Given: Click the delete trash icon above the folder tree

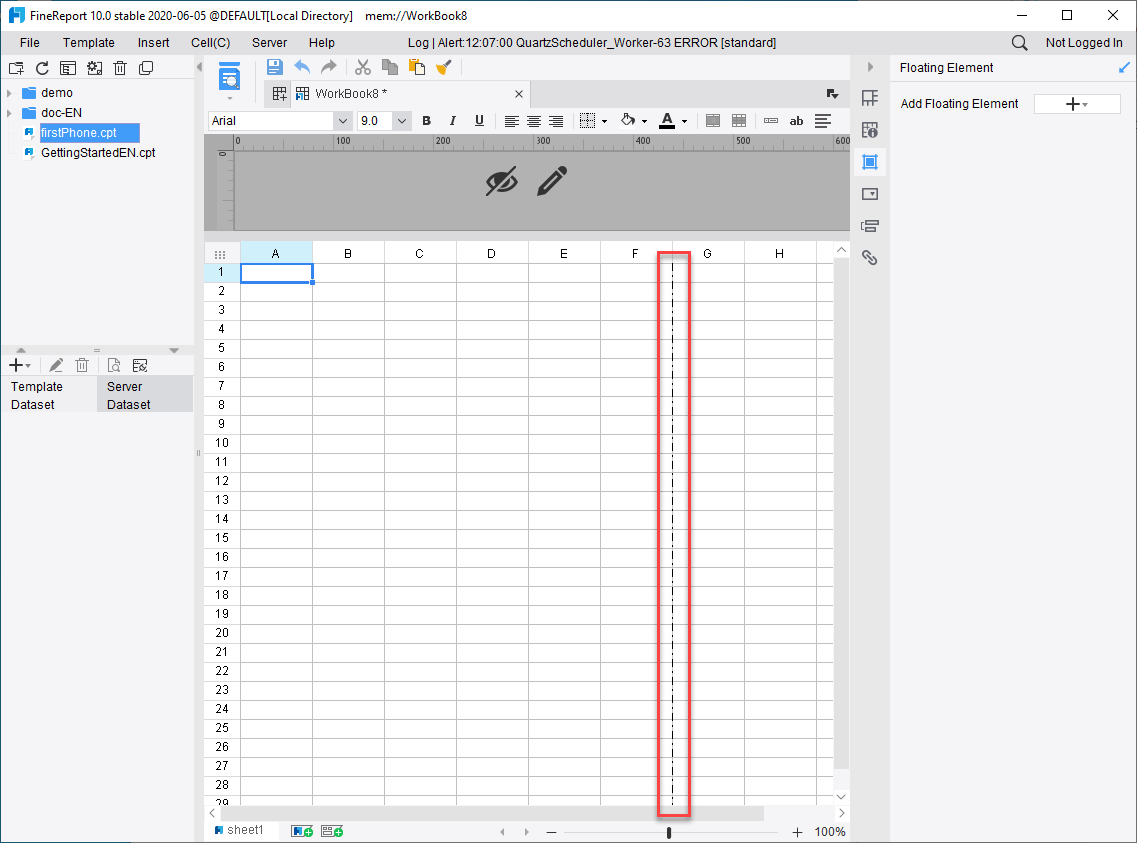Looking at the screenshot, I should point(119,68).
